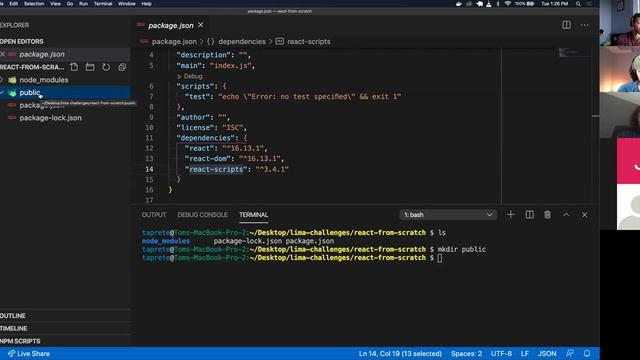Click the feedback icon in status bar
The width and height of the screenshot is (640, 360).
tap(570, 353)
